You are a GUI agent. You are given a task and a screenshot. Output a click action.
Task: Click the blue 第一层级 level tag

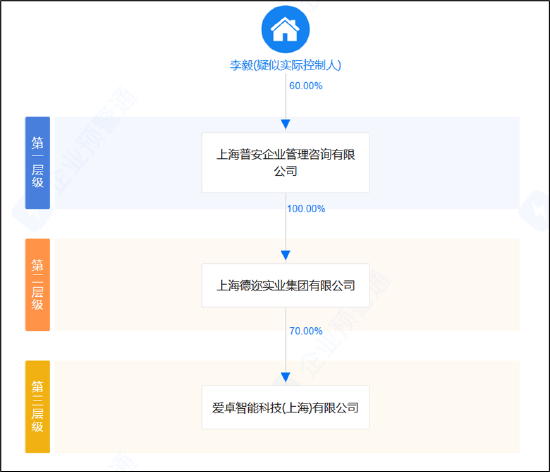click(38, 163)
